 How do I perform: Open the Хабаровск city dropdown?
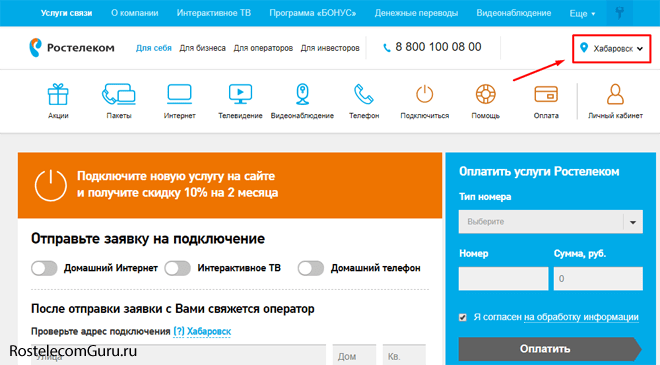[612, 49]
